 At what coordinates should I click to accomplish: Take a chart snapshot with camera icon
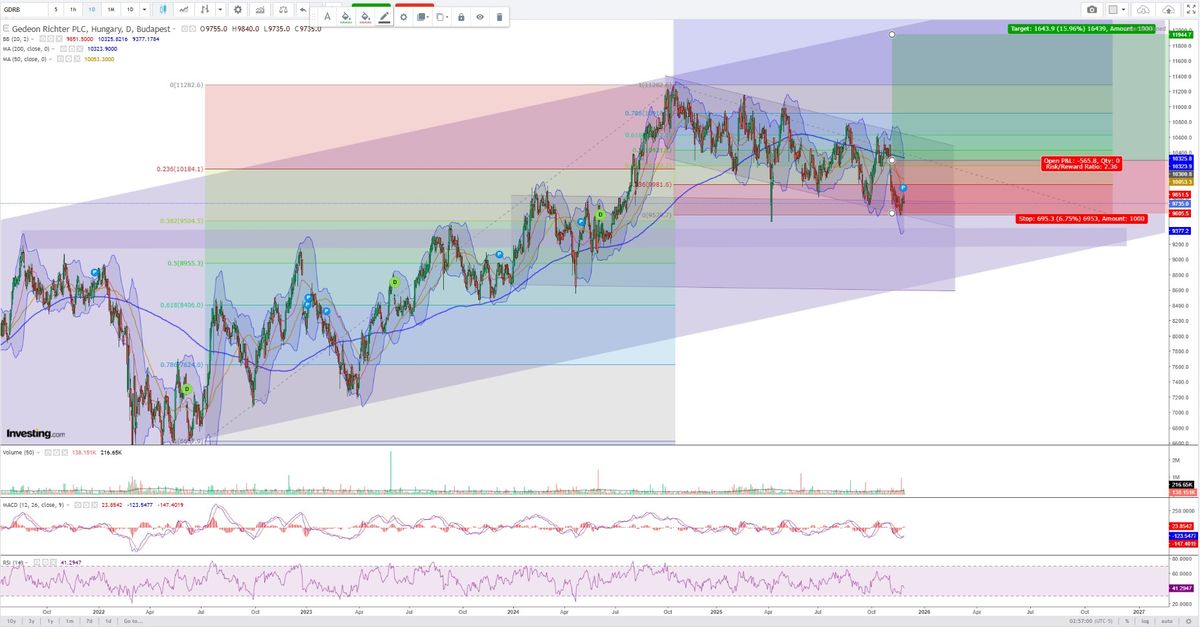click(x=1092, y=9)
